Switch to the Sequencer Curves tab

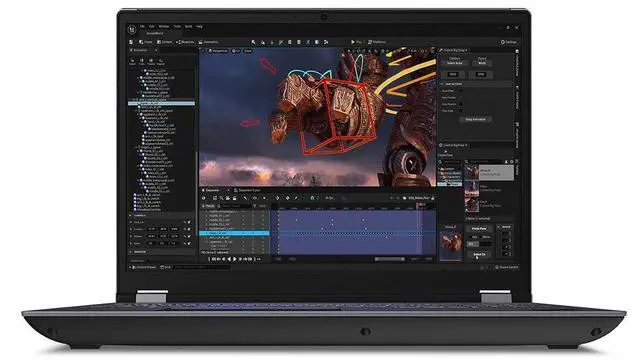[247, 190]
